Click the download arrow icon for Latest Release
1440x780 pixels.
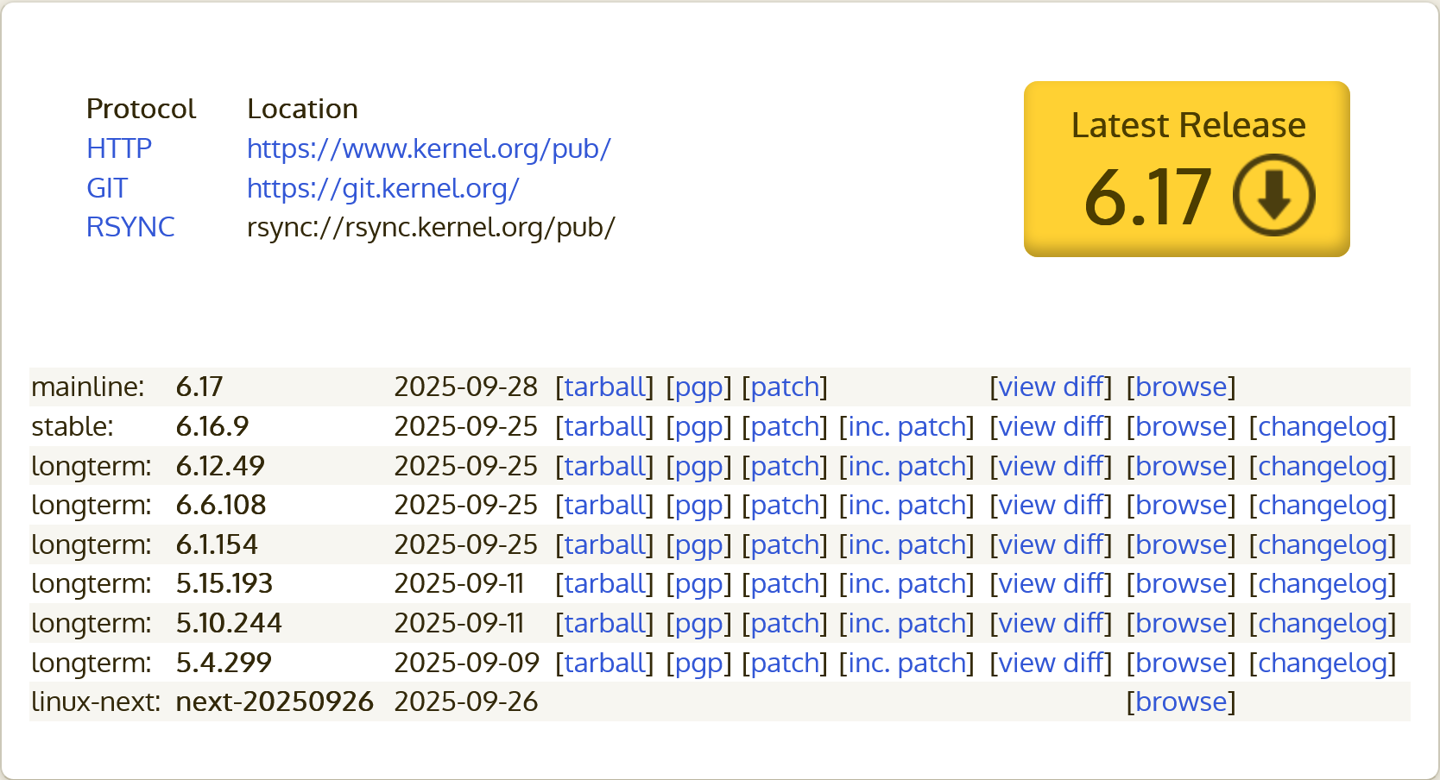point(1272,198)
